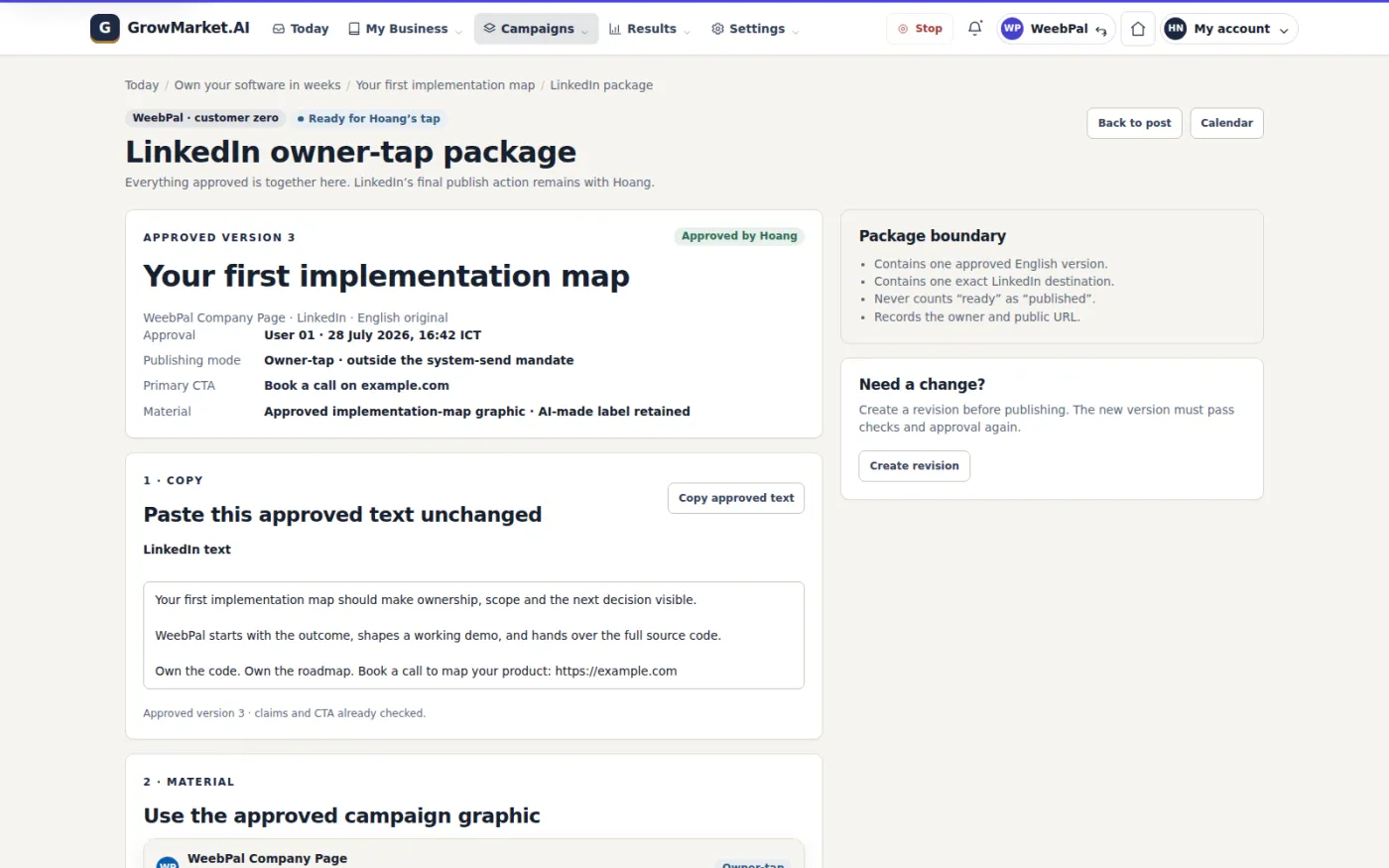1389x868 pixels.
Task: Click the Approved version 3 claims checked note
Action: pyautogui.click(x=284, y=713)
